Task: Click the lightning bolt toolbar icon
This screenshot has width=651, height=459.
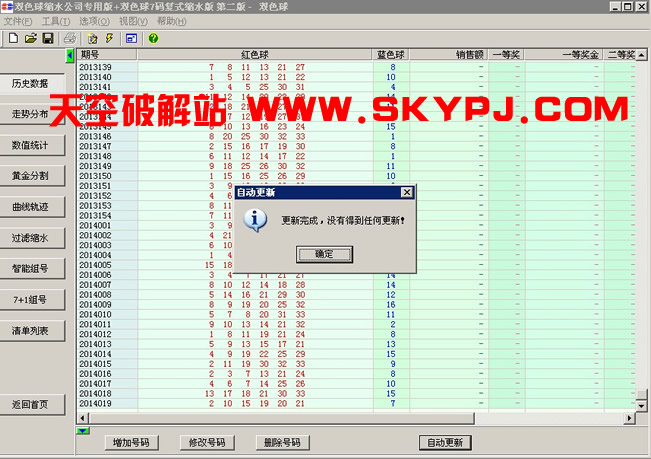Action: tap(108, 38)
